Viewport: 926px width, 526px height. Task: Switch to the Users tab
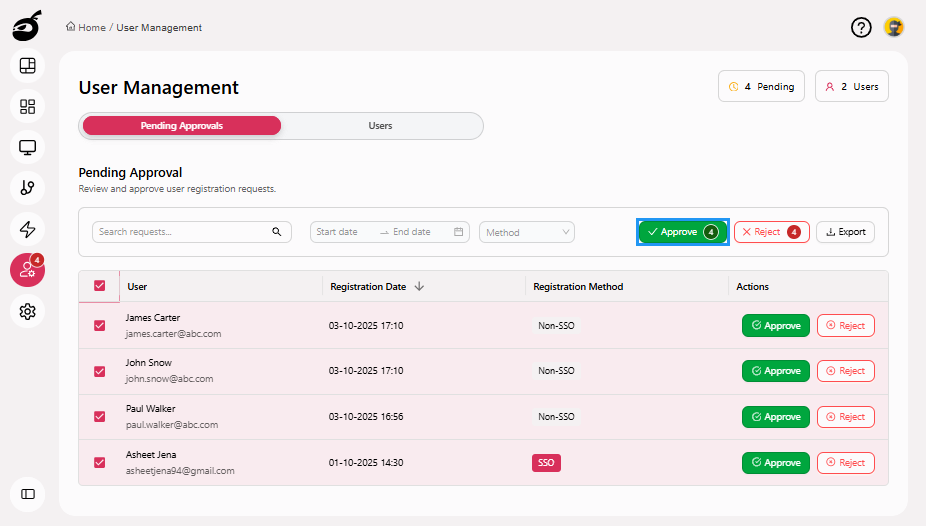click(380, 126)
